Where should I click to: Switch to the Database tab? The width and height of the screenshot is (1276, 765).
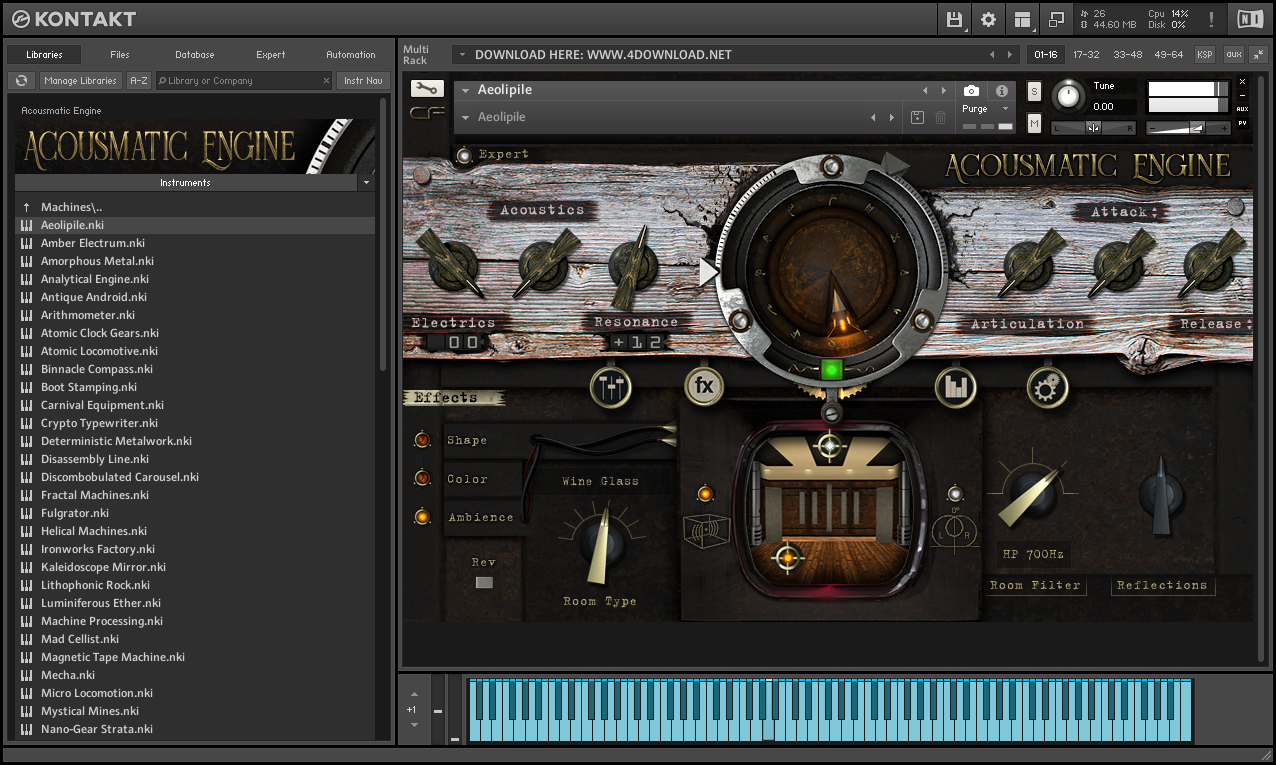click(194, 55)
